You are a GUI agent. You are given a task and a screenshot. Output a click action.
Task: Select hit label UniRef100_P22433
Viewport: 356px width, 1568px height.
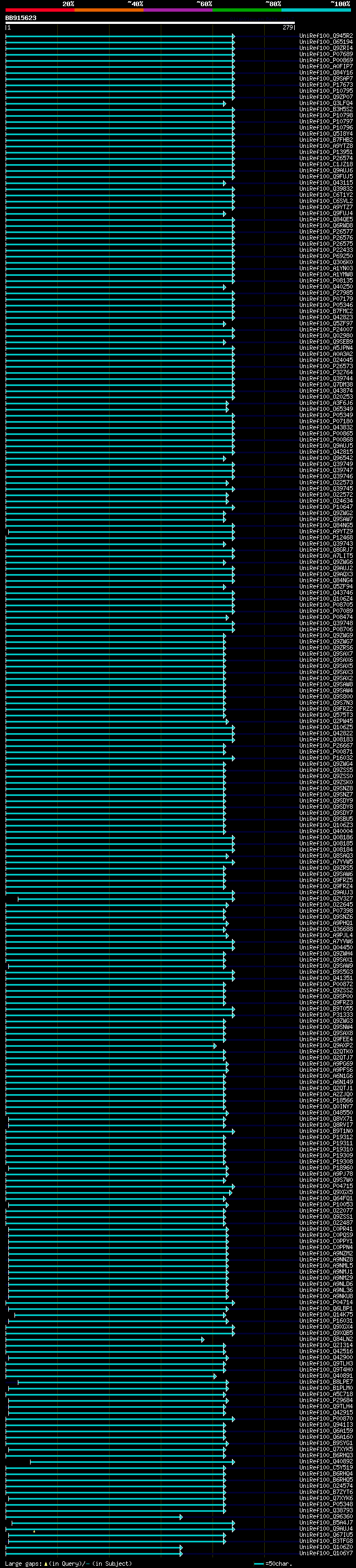[x=326, y=250]
